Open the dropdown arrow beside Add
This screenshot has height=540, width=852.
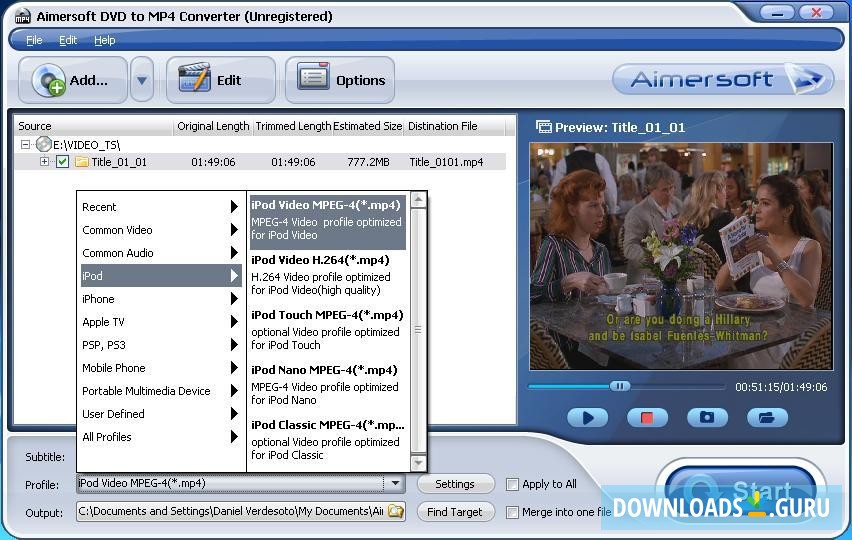(142, 80)
